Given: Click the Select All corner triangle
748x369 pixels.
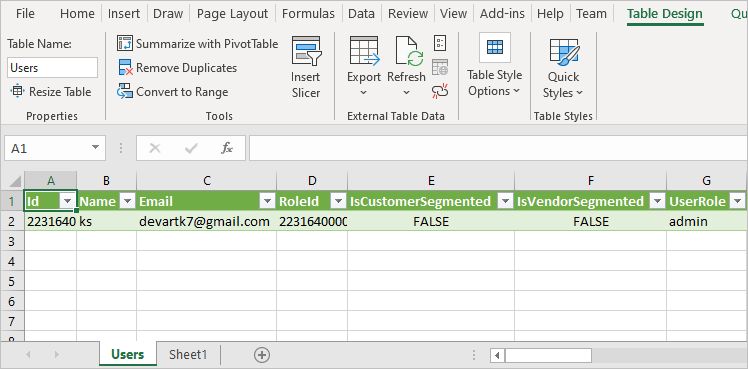Looking at the screenshot, I should click(x=15, y=181).
